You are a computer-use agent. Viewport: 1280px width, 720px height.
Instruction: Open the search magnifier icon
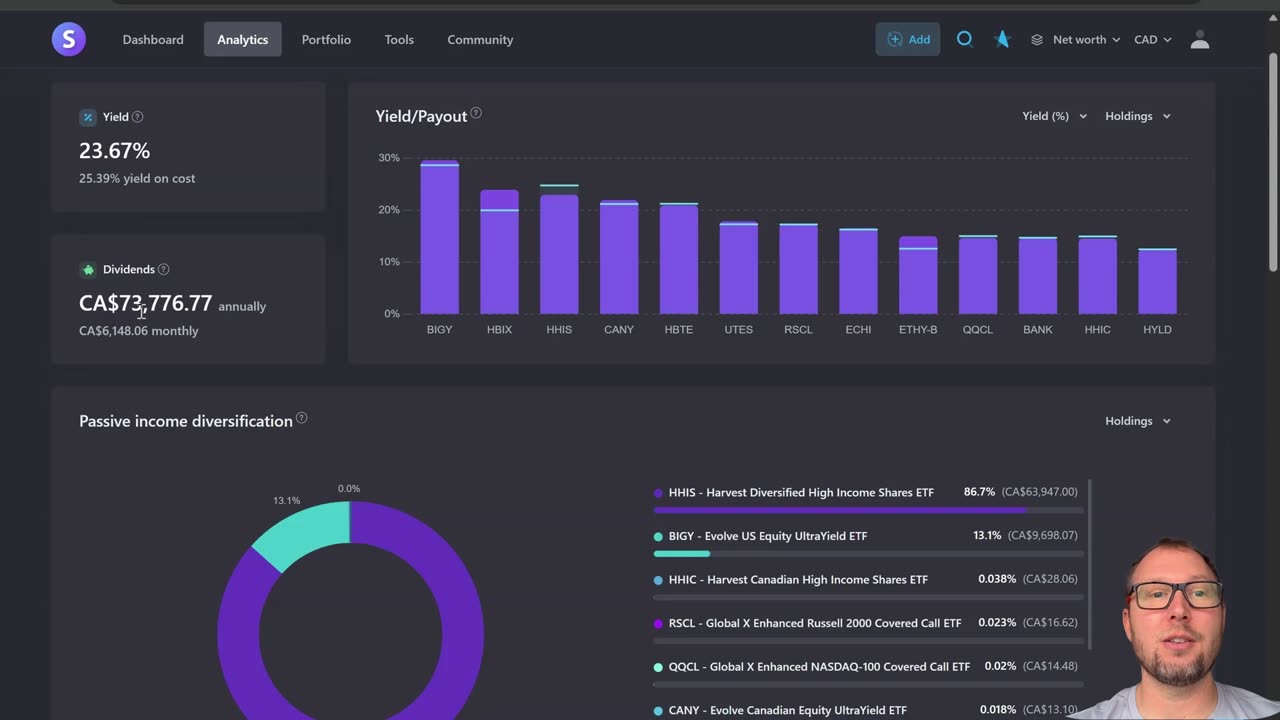(x=964, y=39)
